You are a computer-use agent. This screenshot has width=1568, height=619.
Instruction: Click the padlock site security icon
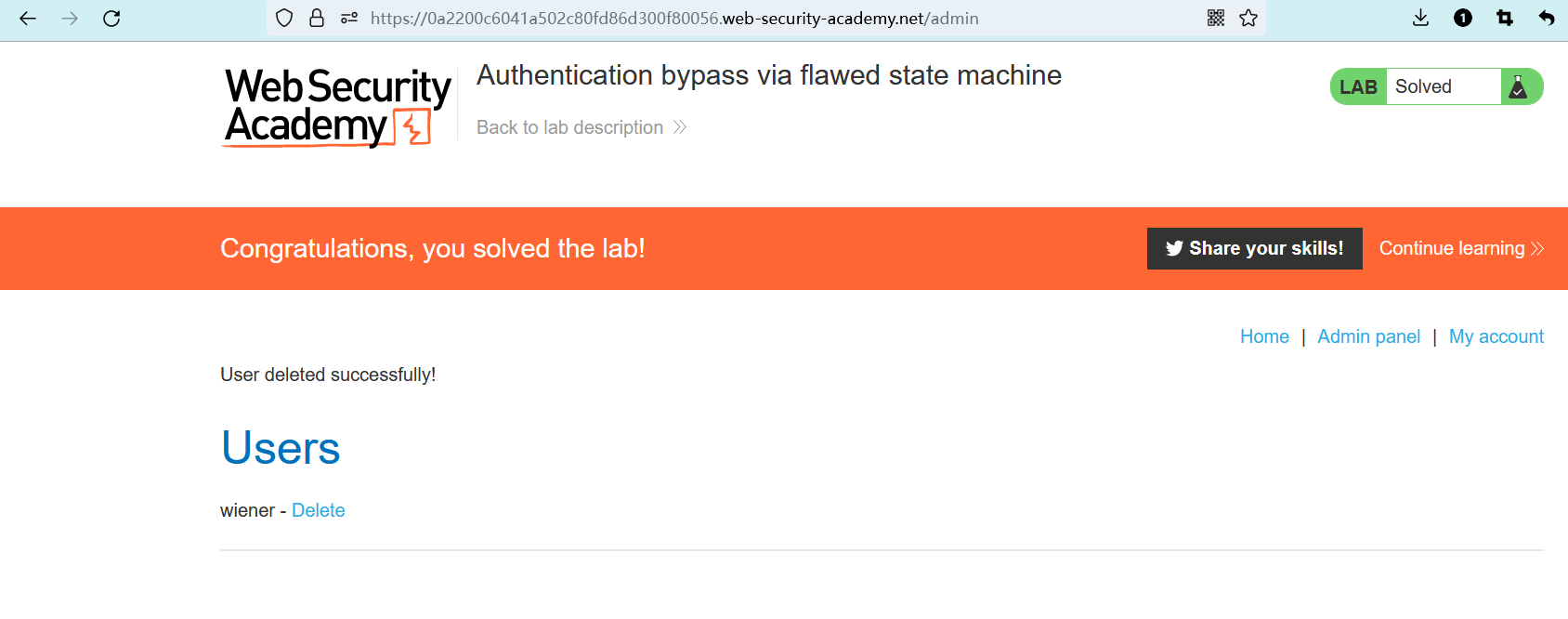point(317,19)
